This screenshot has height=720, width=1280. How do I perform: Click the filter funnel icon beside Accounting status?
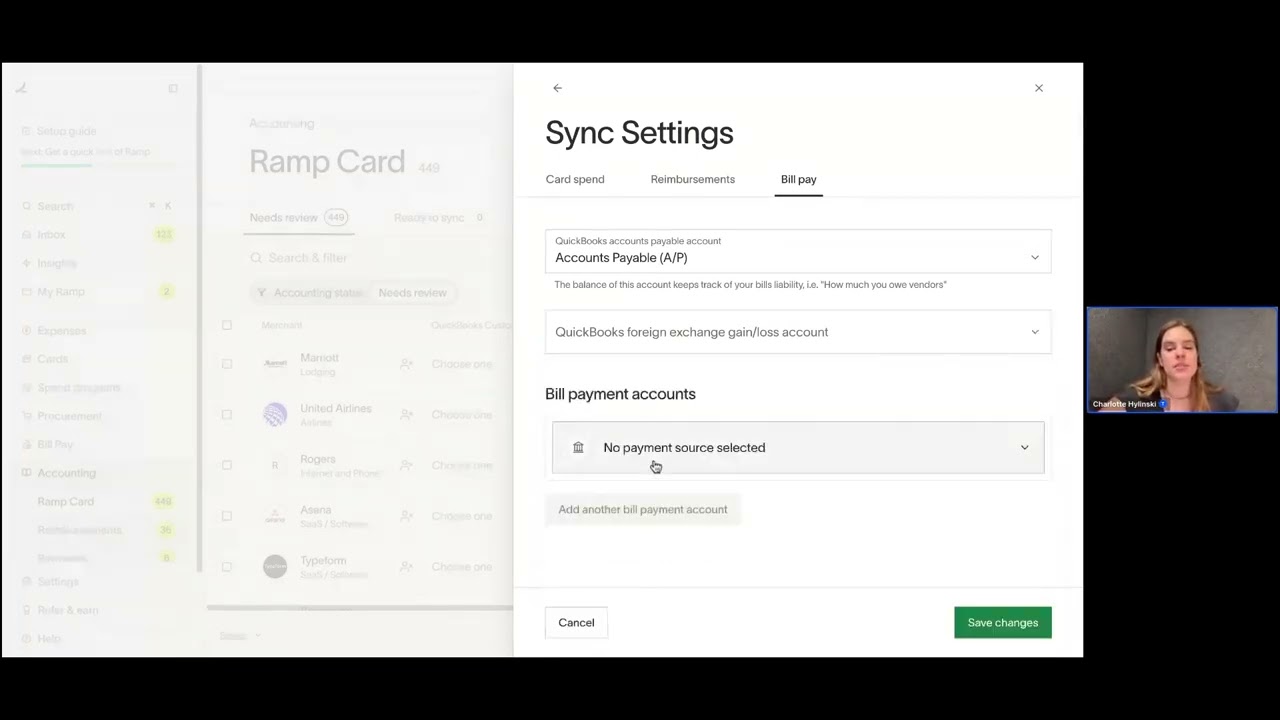click(x=261, y=293)
